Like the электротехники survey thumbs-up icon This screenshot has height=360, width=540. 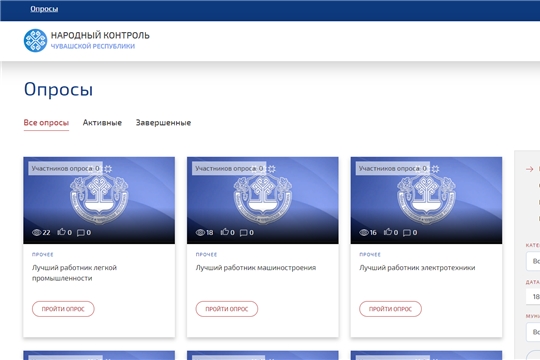[388, 232]
